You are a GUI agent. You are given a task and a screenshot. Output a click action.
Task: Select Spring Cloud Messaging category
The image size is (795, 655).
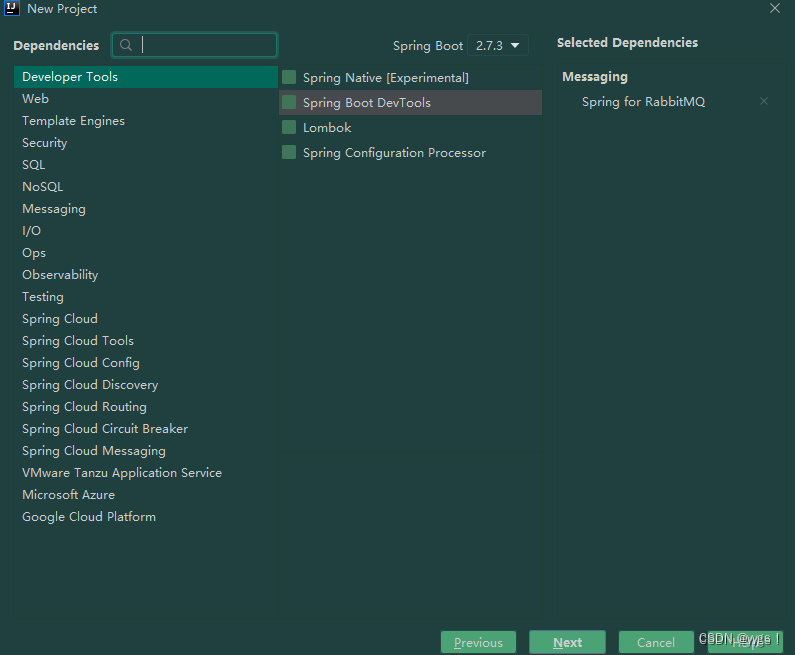[x=146, y=451]
